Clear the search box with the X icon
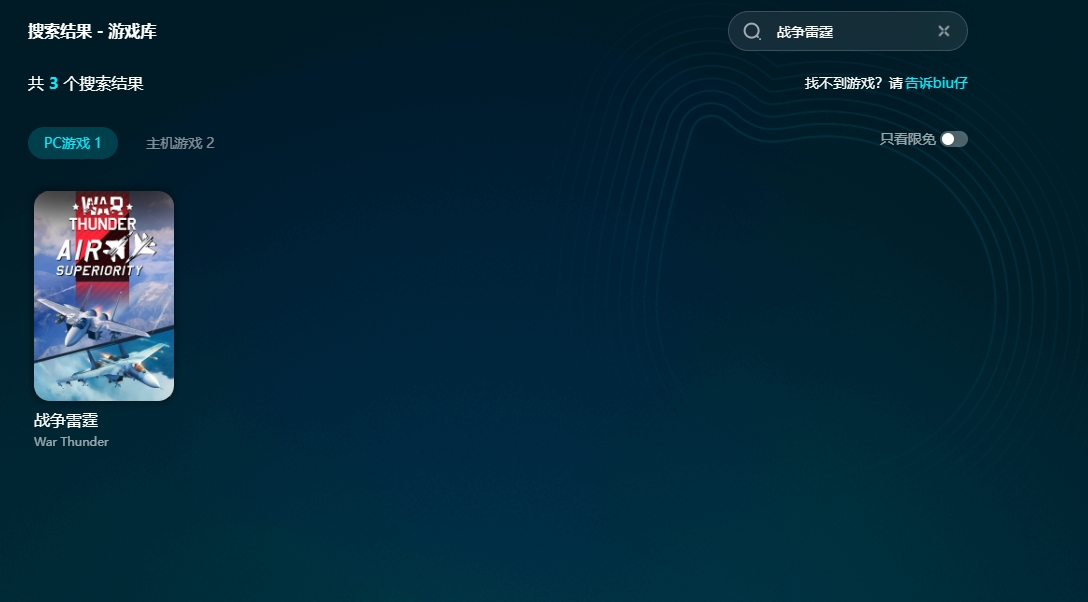 944,31
